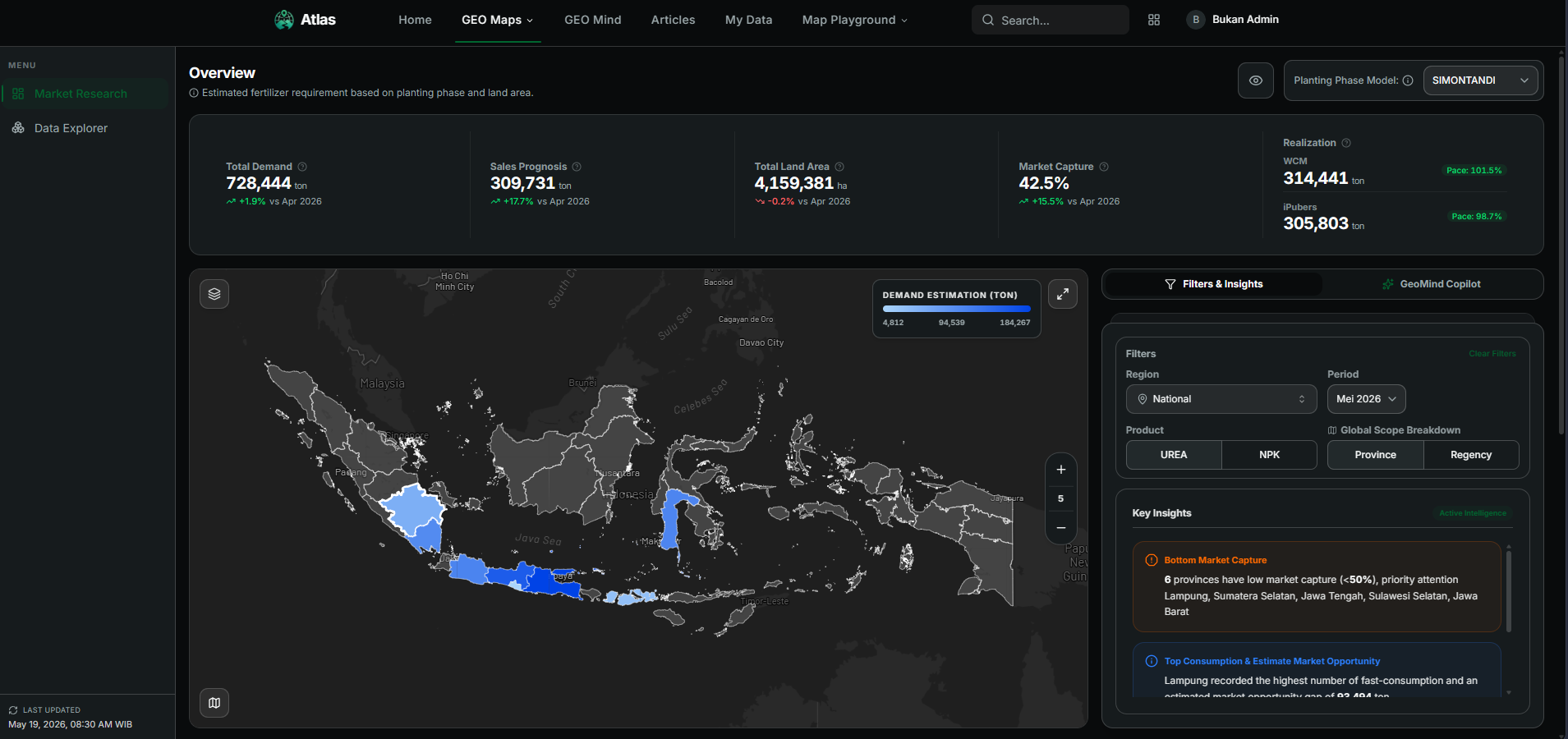Click the Realization info icon
Image resolution: width=1568 pixels, height=739 pixels.
1346,143
